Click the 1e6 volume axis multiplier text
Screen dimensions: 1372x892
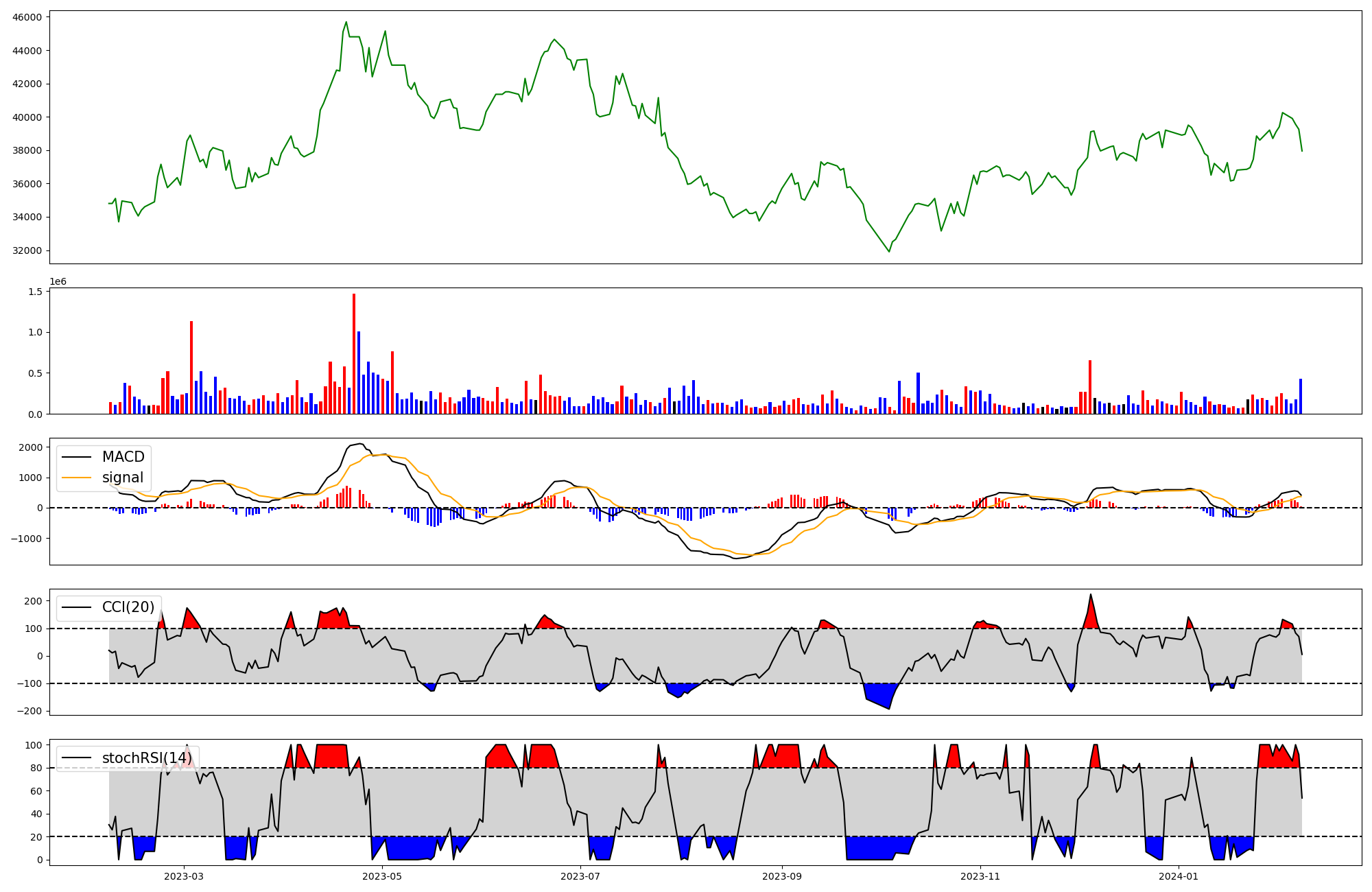(x=58, y=282)
